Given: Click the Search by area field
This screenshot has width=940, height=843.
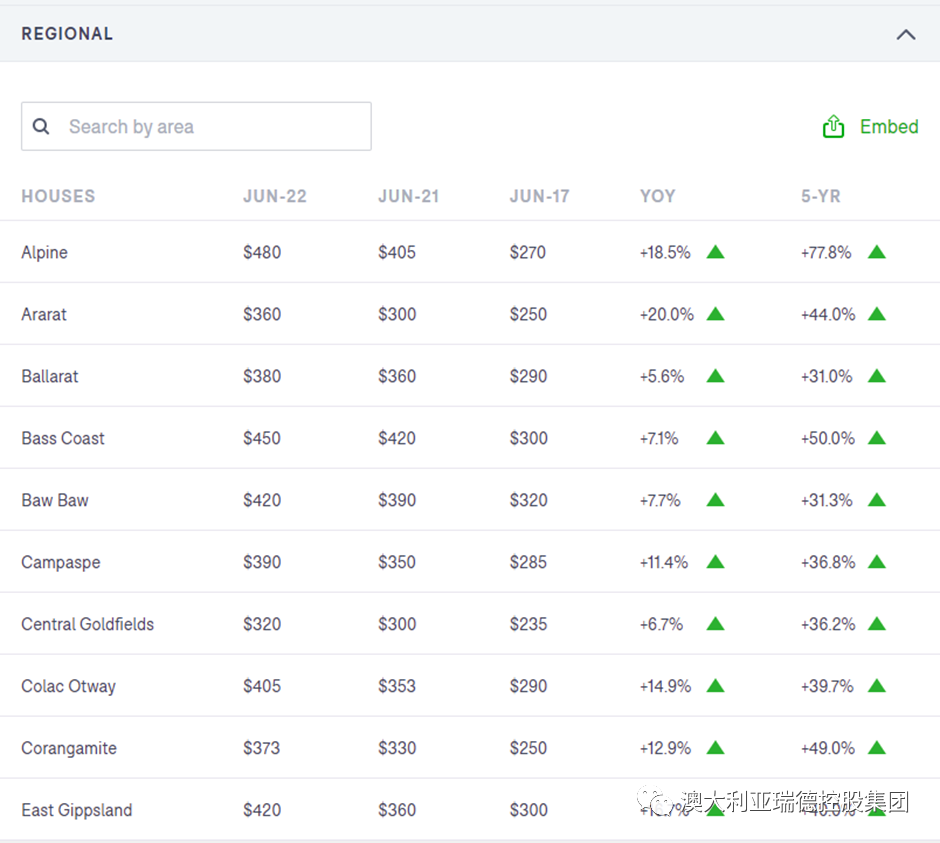Looking at the screenshot, I should point(210,127).
